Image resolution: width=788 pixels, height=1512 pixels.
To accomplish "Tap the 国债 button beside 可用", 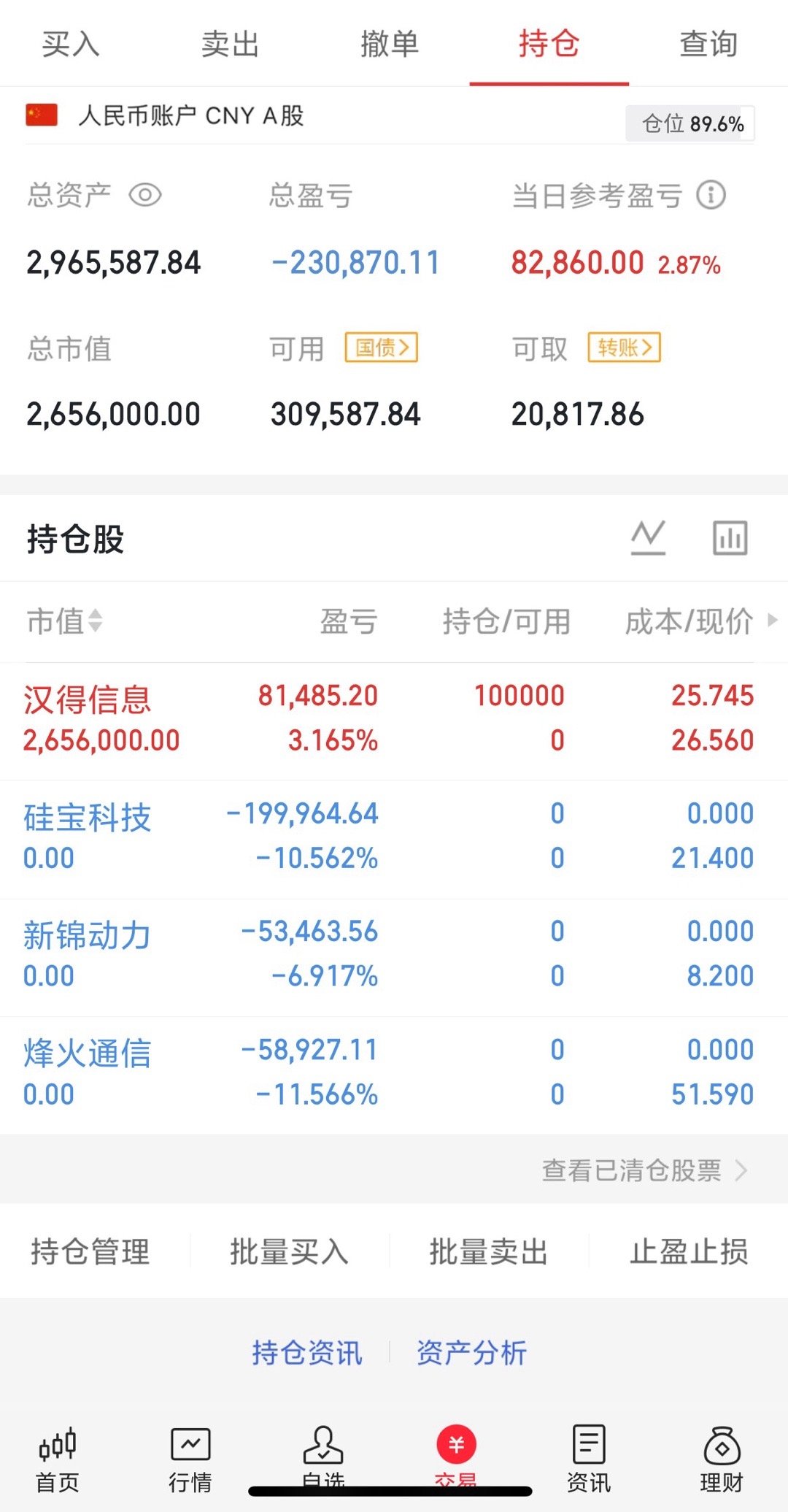I will (x=382, y=348).
